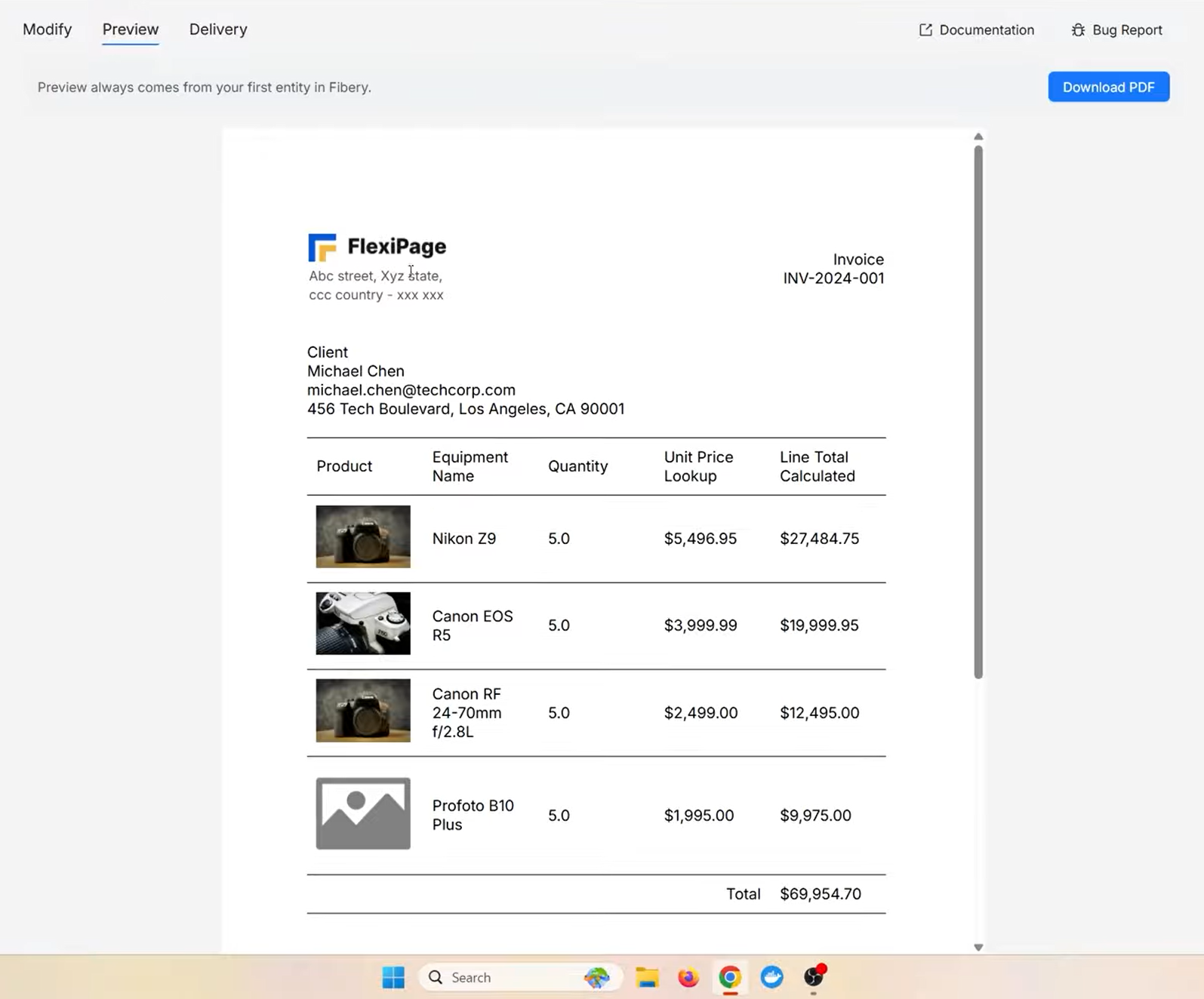Click the preview scrollbar up arrow
The height and width of the screenshot is (999, 1204).
[978, 137]
